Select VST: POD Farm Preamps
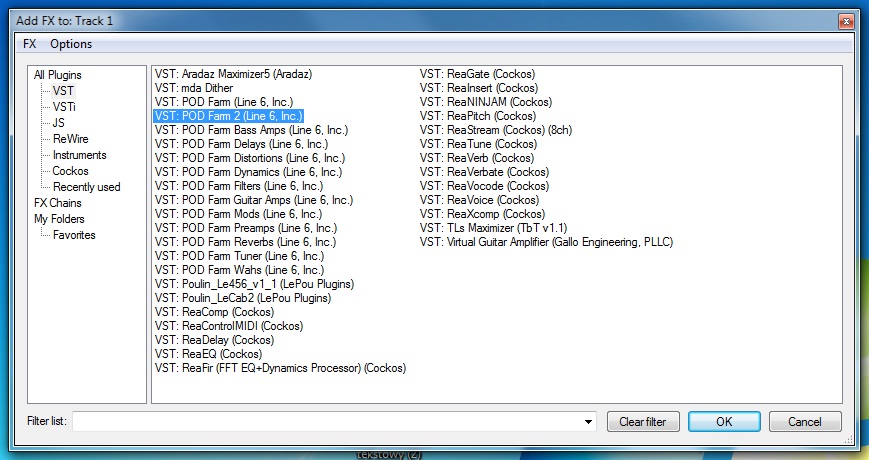The image size is (869, 460). (x=246, y=228)
